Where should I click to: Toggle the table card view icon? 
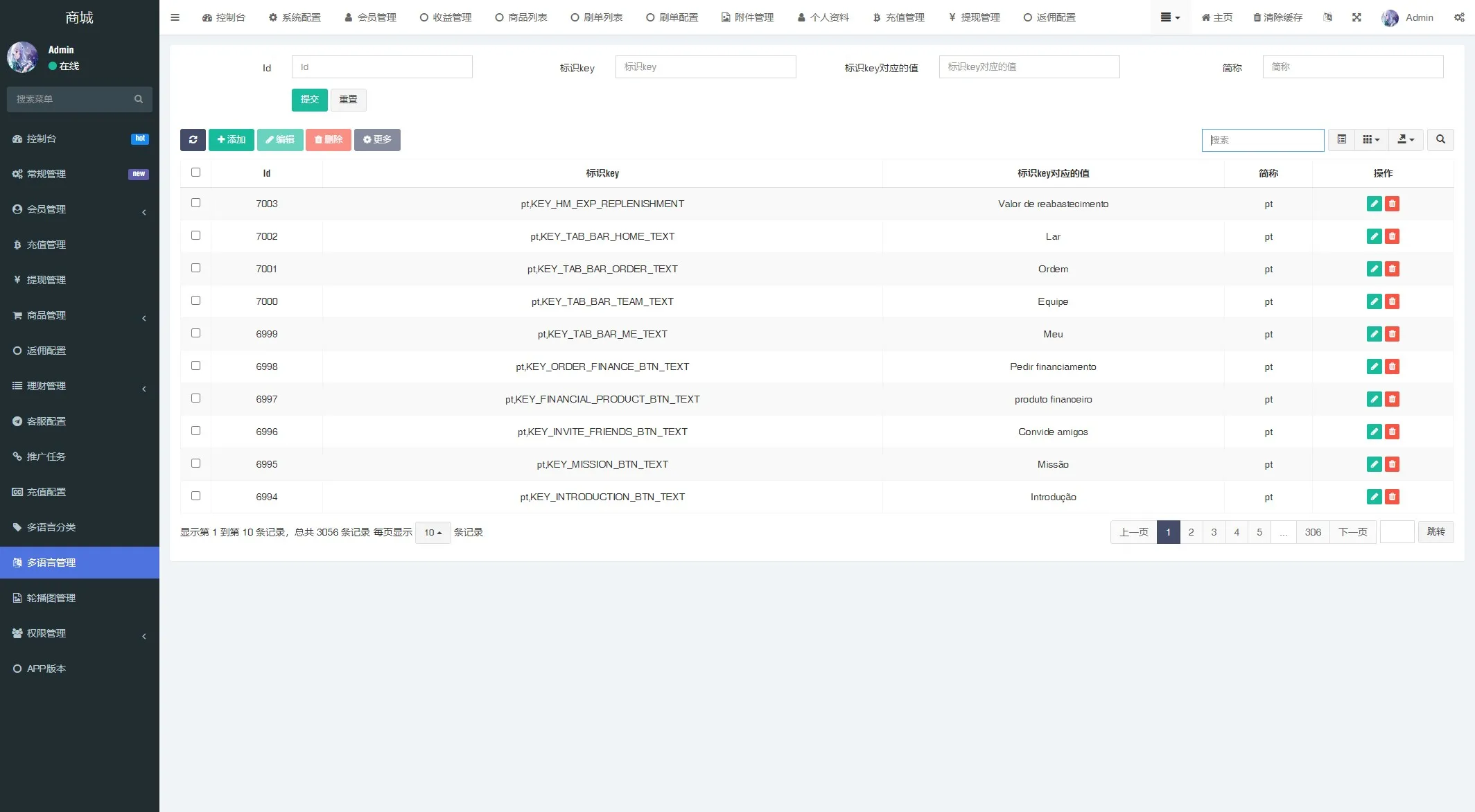1342,140
